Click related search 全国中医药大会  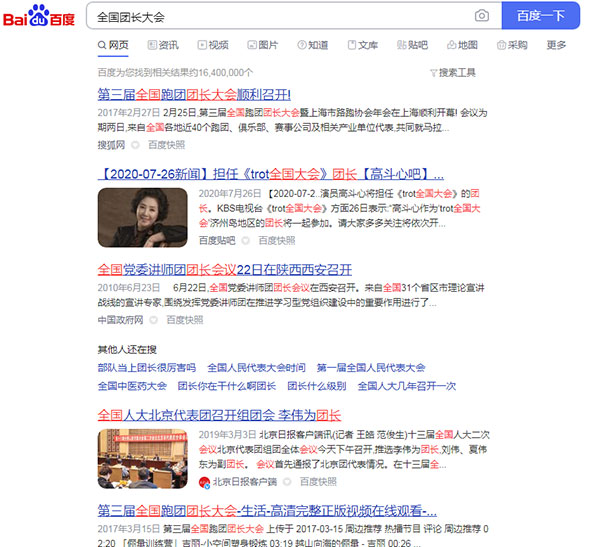[x=132, y=386]
